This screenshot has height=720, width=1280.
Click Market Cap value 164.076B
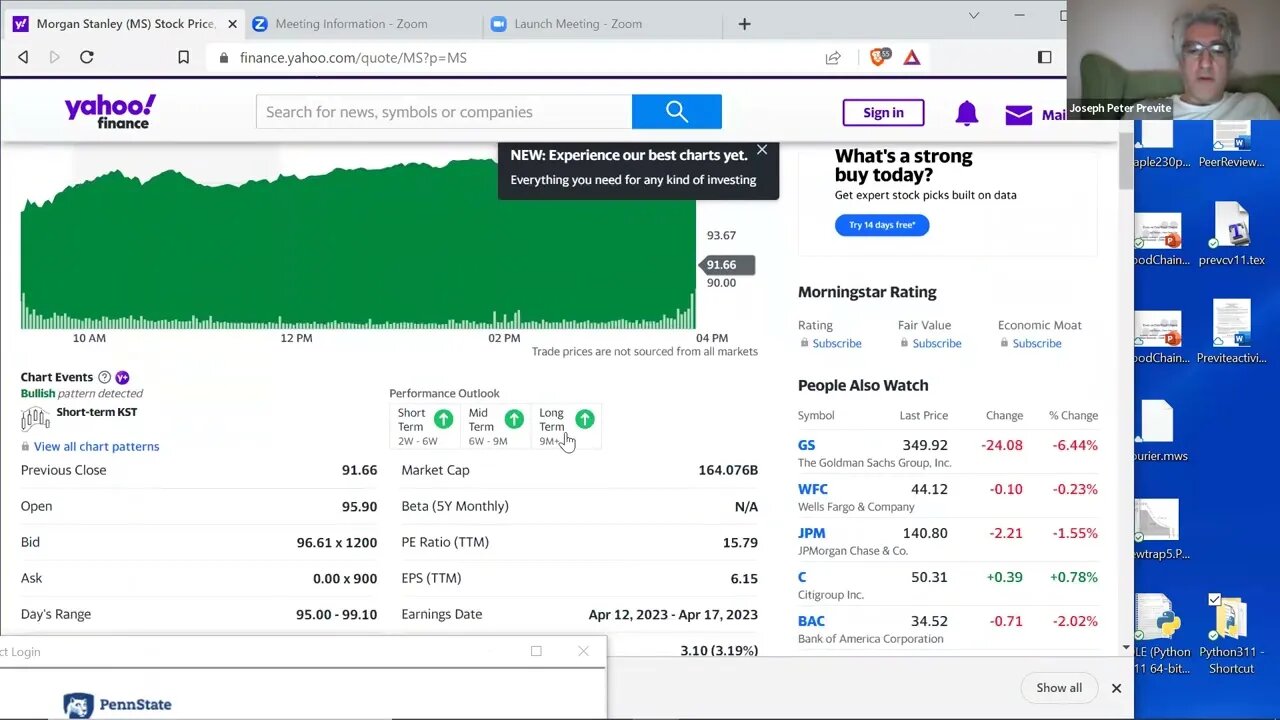tap(728, 470)
